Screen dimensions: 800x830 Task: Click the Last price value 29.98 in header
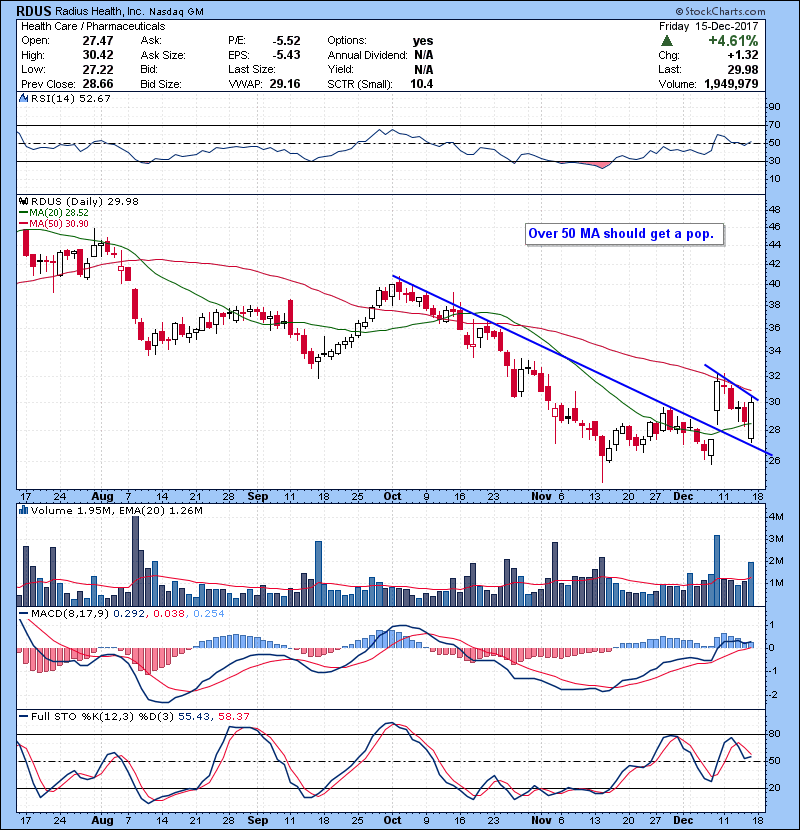click(x=742, y=69)
